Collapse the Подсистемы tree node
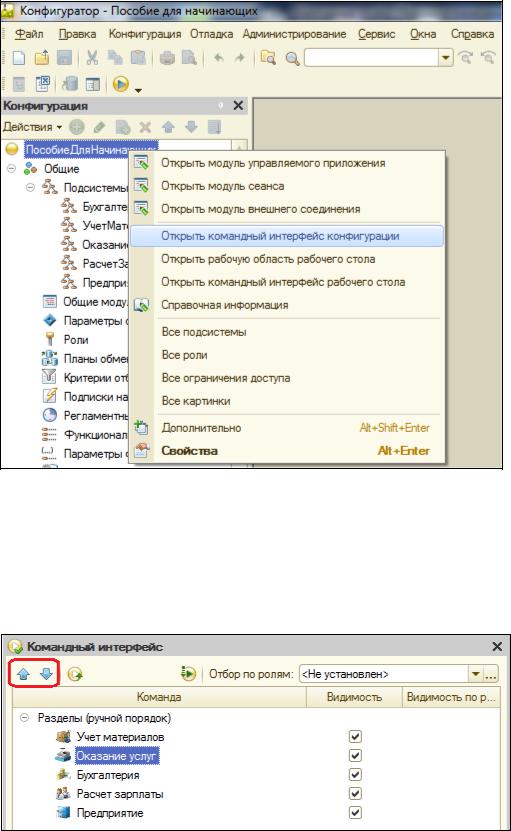The height and width of the screenshot is (831, 511). [30, 188]
